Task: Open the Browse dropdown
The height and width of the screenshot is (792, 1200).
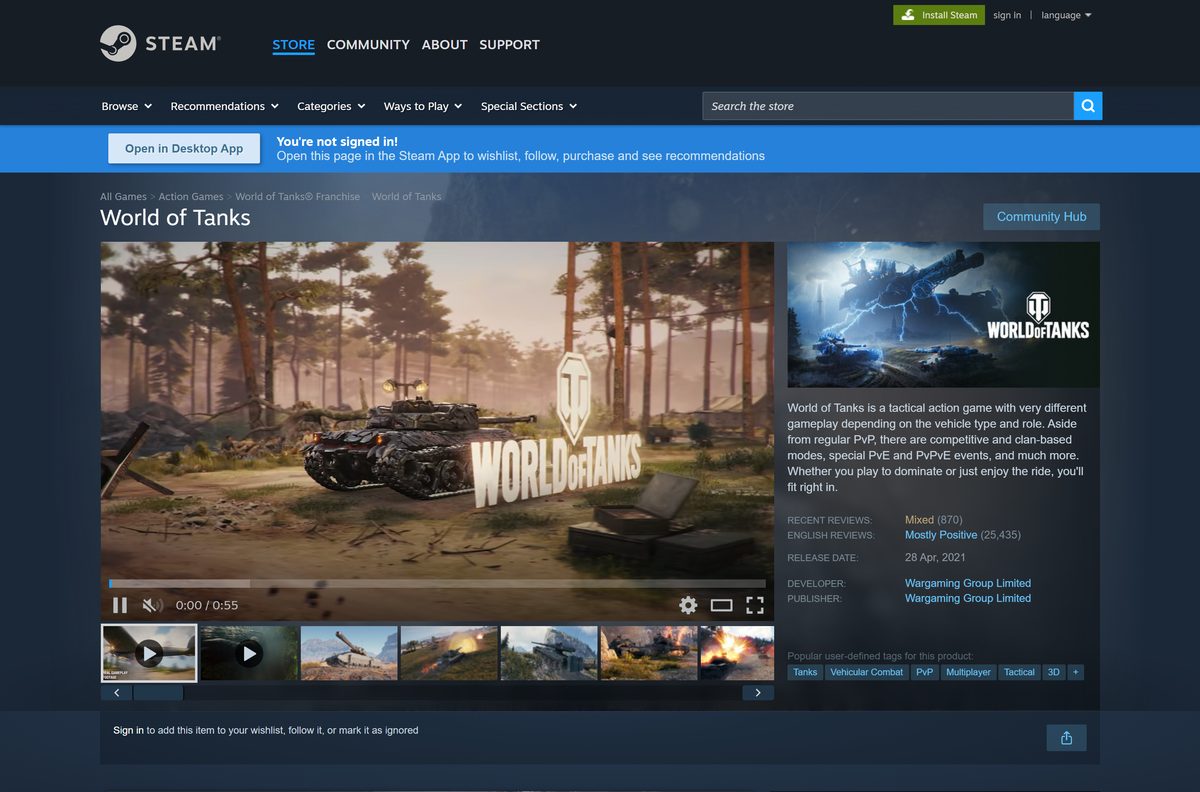Action: pos(127,106)
